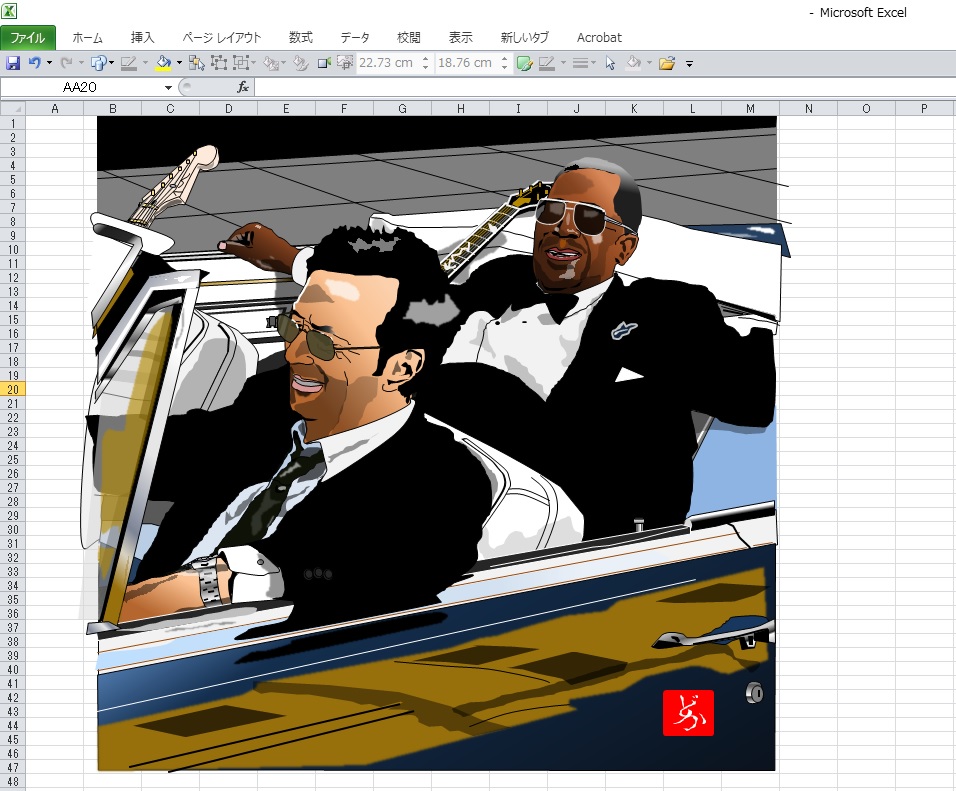The image size is (956, 791).
Task: Click the first shape outline pen icon
Action: pos(129,63)
